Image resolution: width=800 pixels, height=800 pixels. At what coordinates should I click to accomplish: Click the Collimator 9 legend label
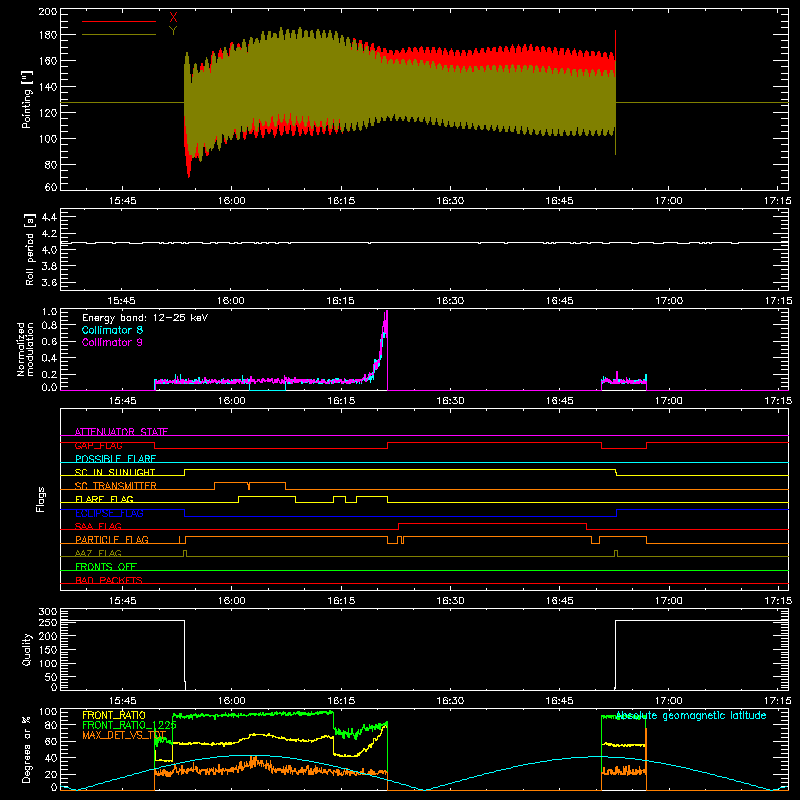[x=112, y=342]
